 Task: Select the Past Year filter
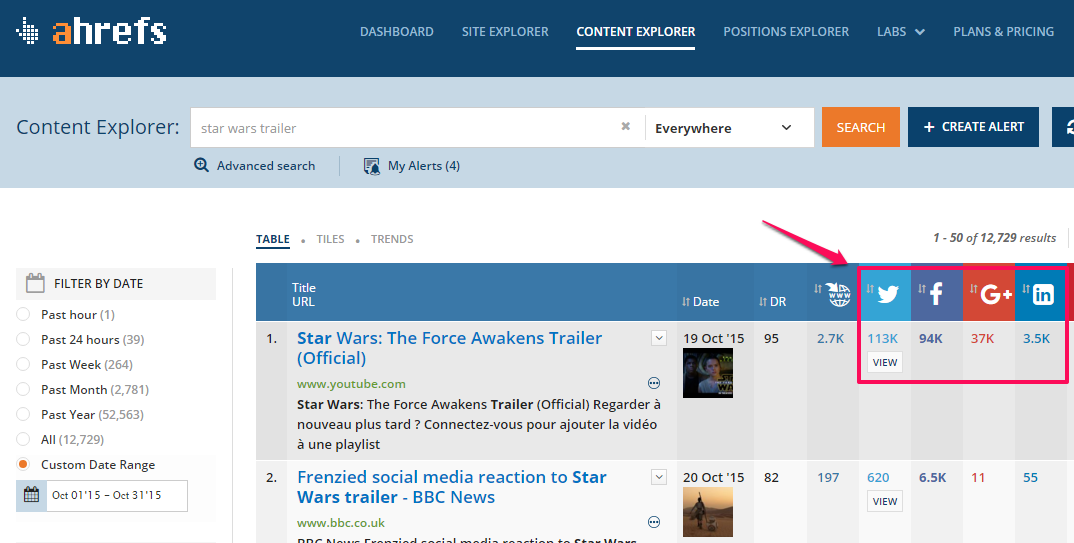click(23, 414)
